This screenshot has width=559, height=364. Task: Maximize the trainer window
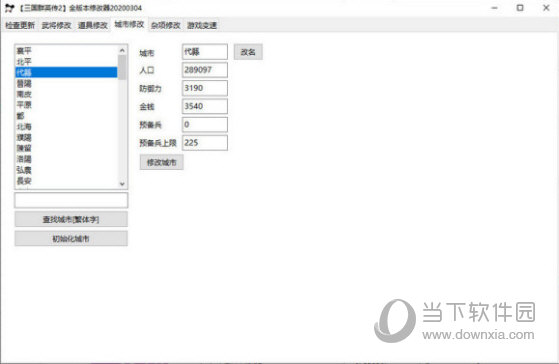click(520, 8)
